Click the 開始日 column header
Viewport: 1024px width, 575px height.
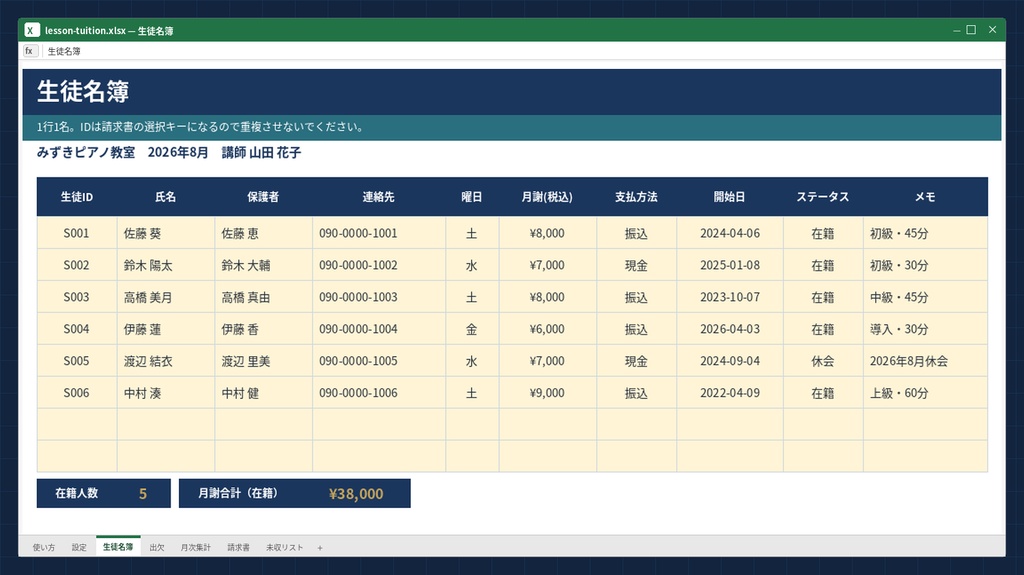coord(729,197)
